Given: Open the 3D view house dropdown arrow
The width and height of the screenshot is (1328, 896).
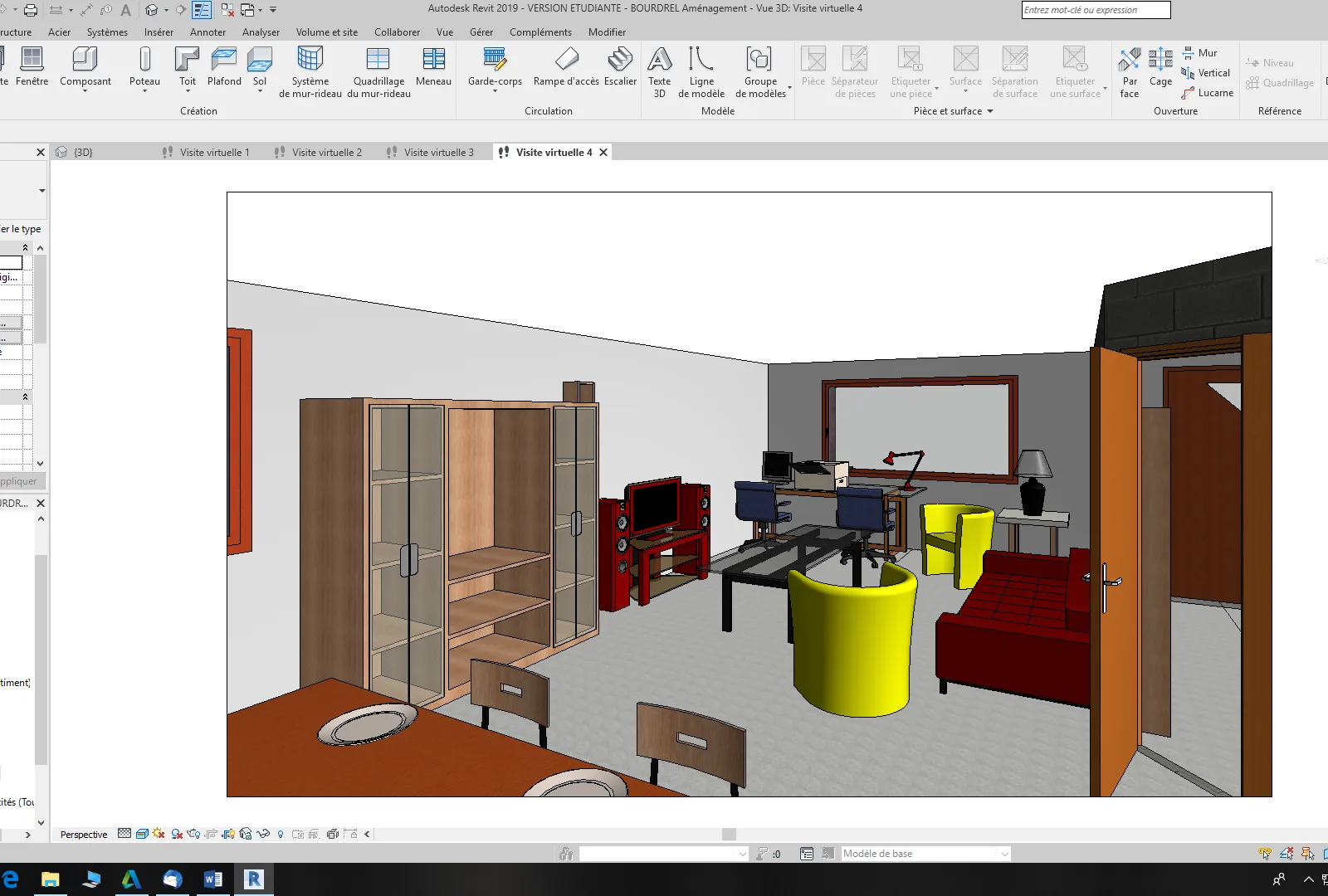Looking at the screenshot, I should pos(166,10).
